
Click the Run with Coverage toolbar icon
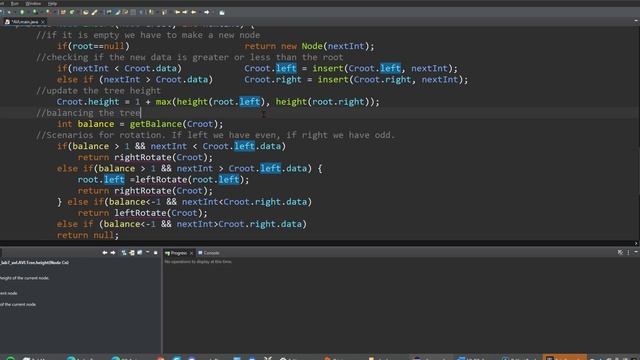[35, 12]
